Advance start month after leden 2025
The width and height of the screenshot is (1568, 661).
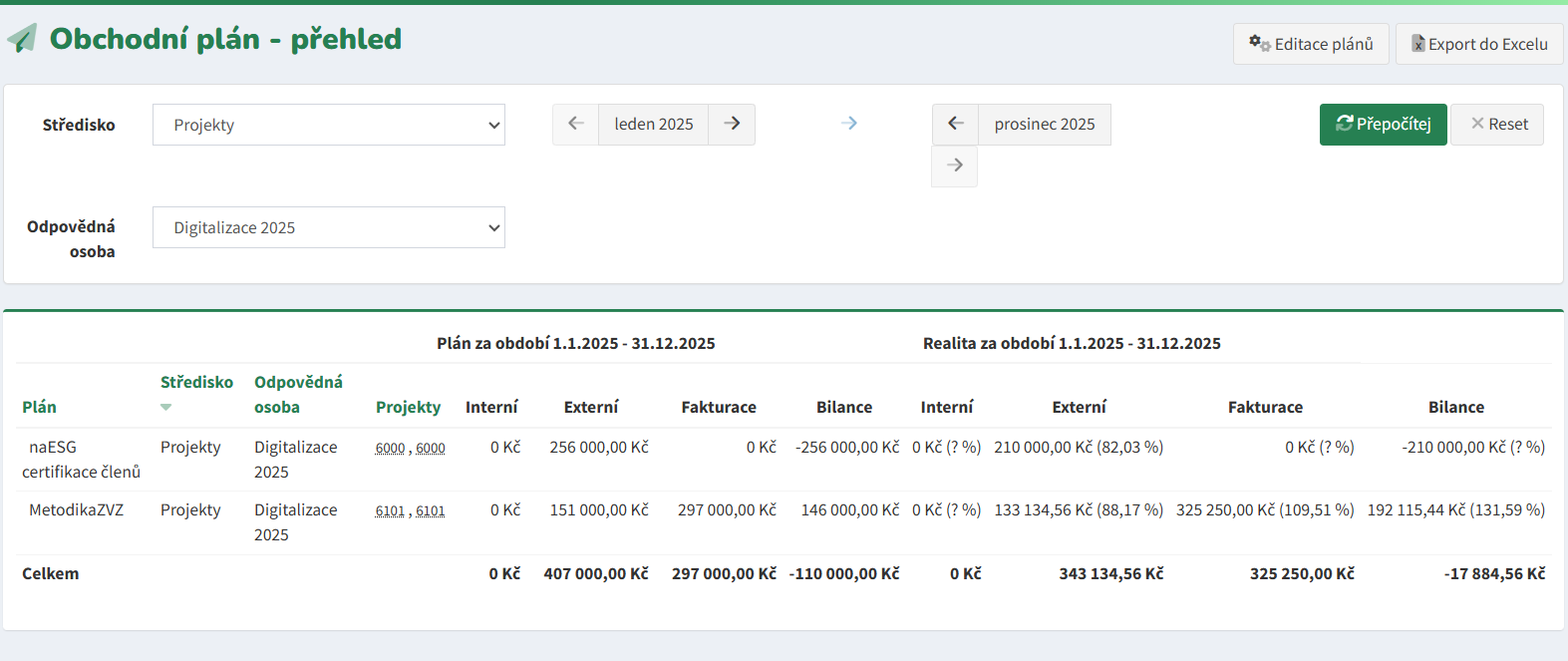pyautogui.click(x=732, y=124)
